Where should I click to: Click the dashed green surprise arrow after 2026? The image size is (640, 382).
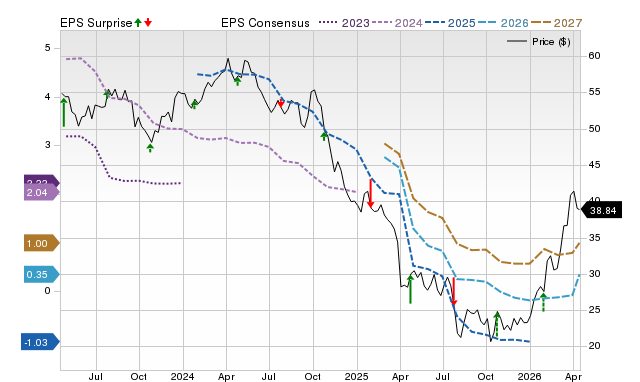click(x=543, y=302)
